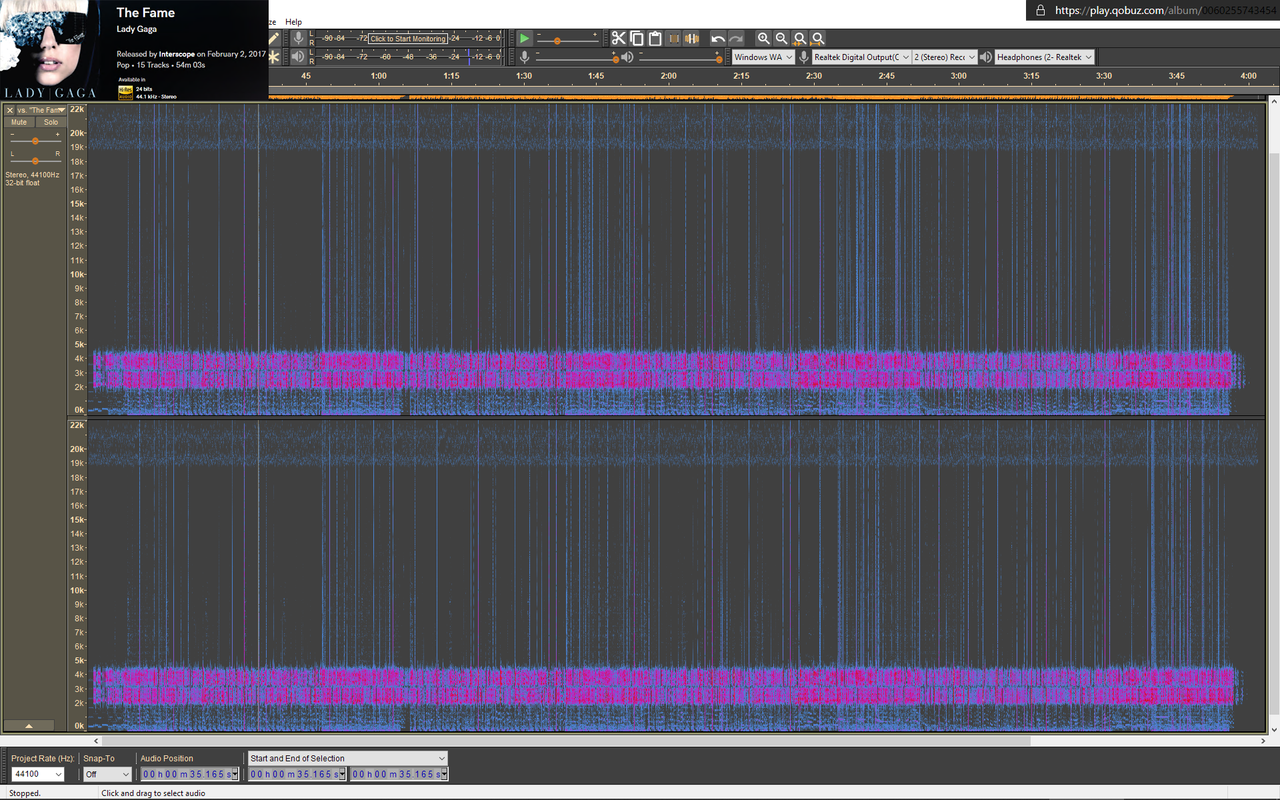This screenshot has width=1280, height=800.
Task: Open the Help menu
Action: pyautogui.click(x=293, y=22)
